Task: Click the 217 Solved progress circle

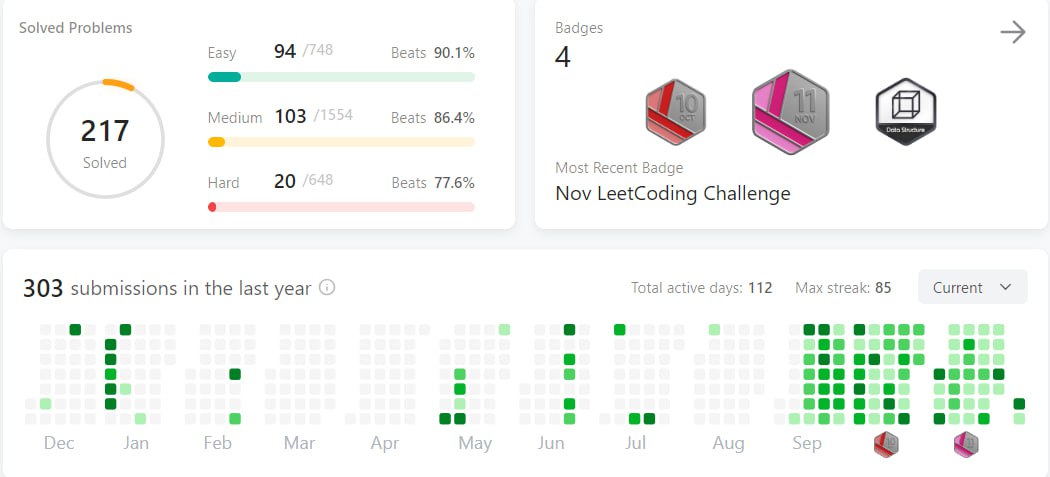Action: pyautogui.click(x=105, y=139)
